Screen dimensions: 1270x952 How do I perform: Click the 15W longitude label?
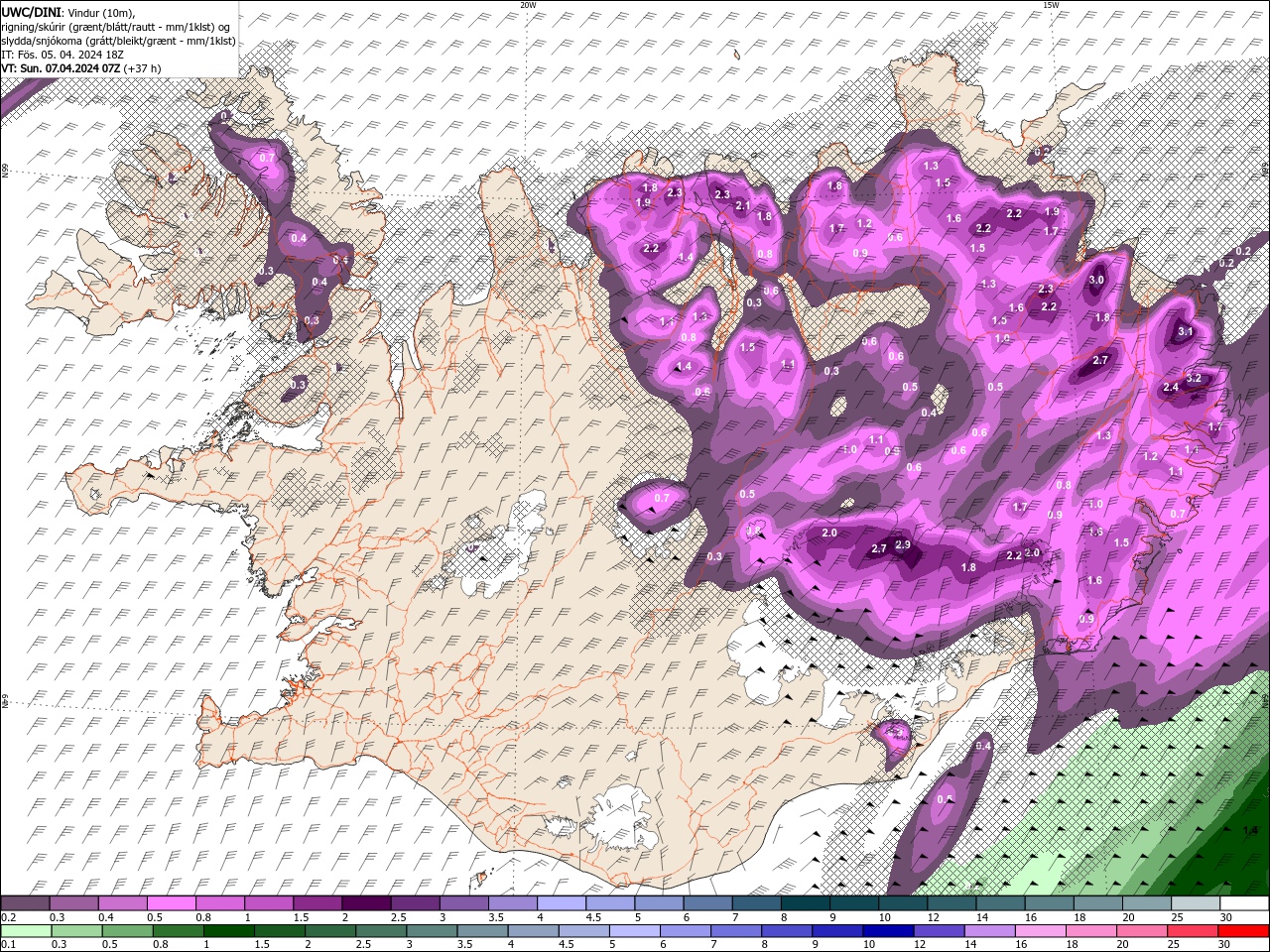click(x=1051, y=5)
